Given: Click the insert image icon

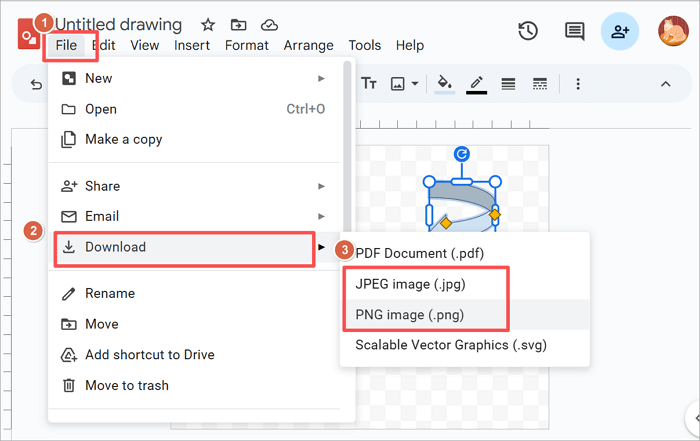Looking at the screenshot, I should tap(397, 84).
